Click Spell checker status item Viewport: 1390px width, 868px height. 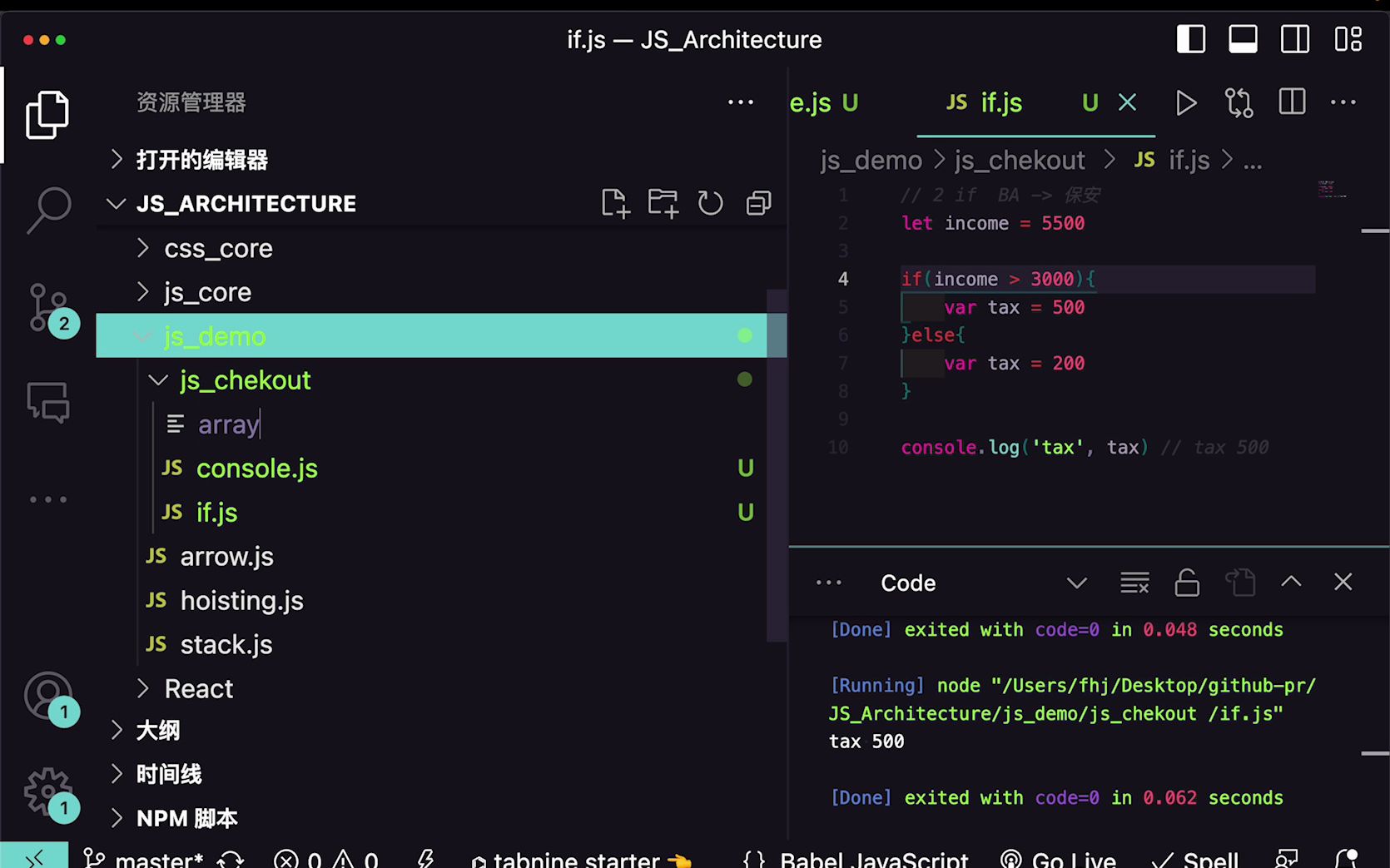pos(1195,860)
